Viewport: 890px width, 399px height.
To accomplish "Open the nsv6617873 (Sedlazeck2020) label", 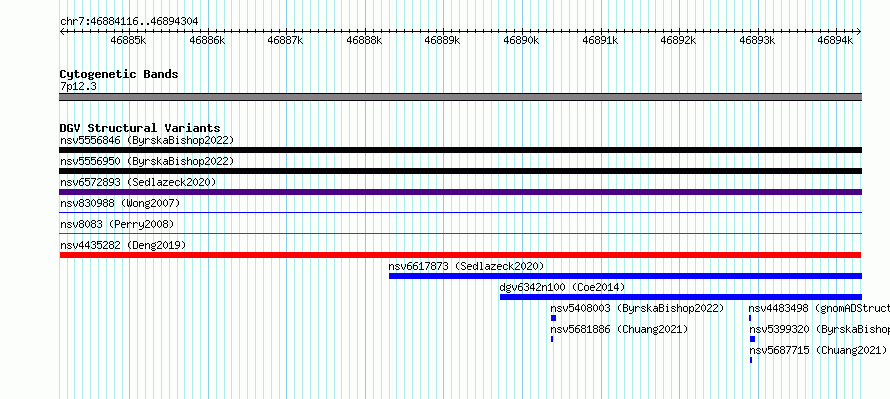I will pos(466,266).
